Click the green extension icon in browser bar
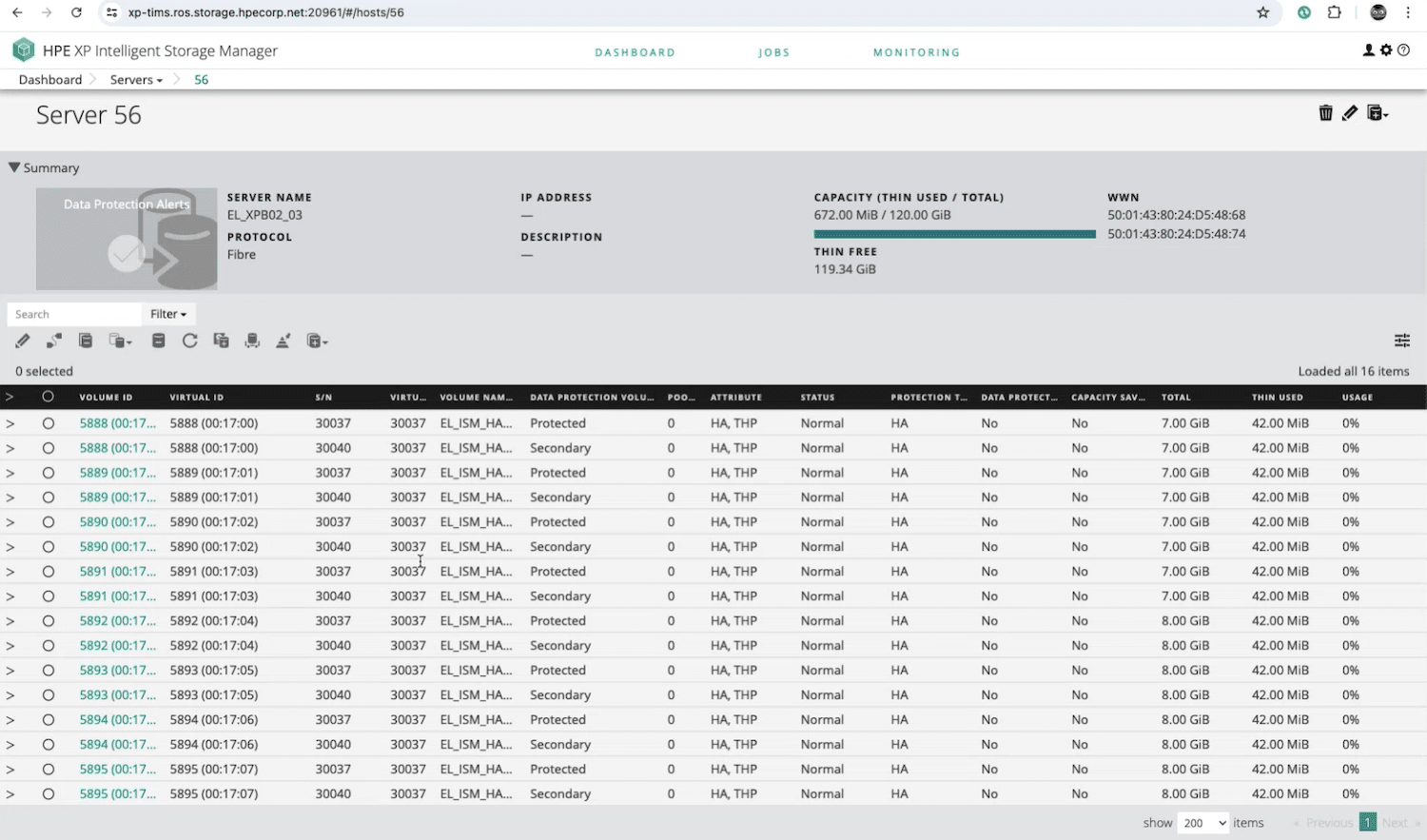1427x840 pixels. (x=1304, y=12)
